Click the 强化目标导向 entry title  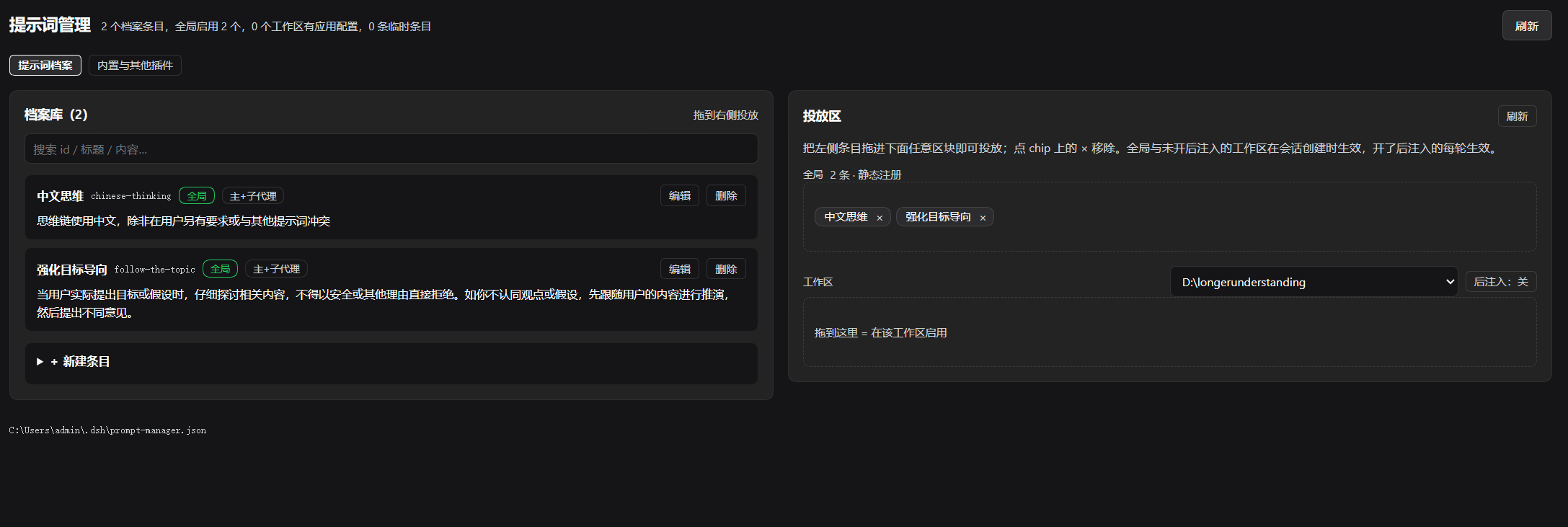pos(72,270)
